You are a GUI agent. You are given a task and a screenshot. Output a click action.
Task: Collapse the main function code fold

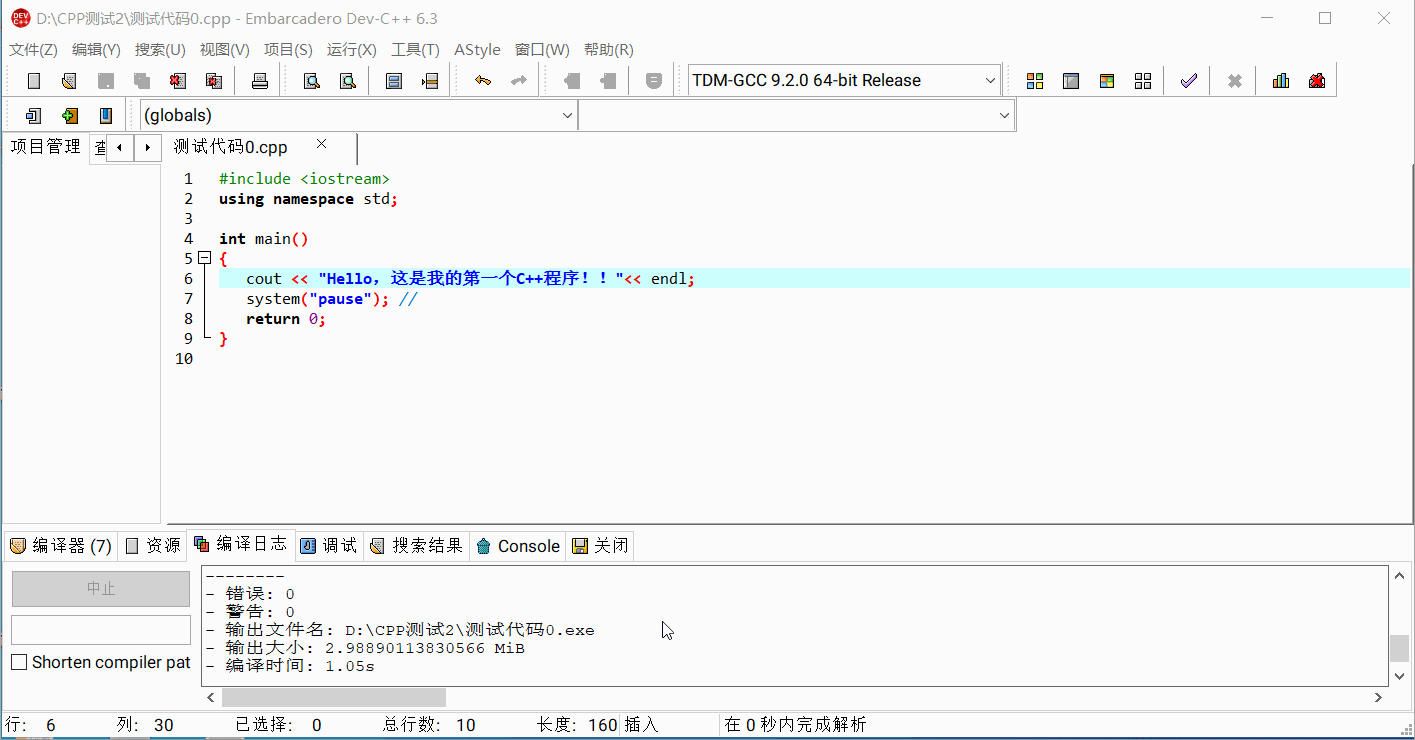205,258
